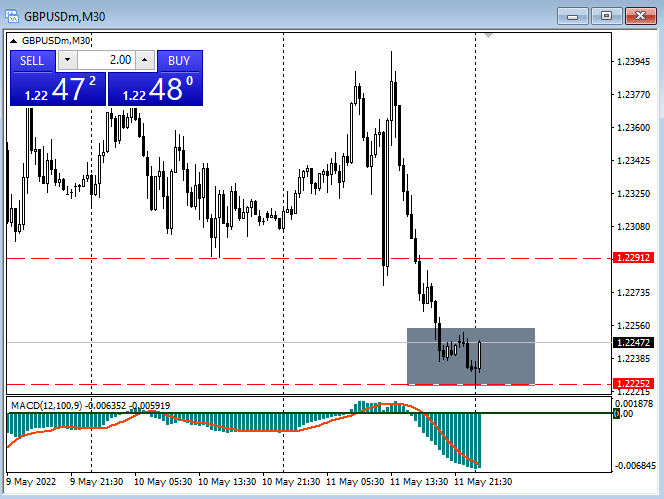
Task: Click the 2.00 volume input field
Action: [106, 60]
